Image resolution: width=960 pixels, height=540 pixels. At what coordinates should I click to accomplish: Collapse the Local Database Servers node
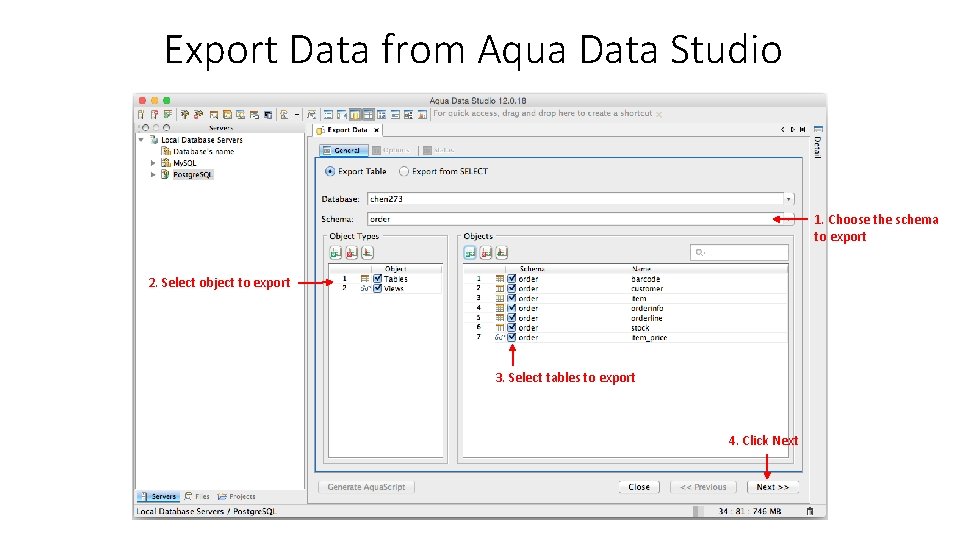coord(141,140)
